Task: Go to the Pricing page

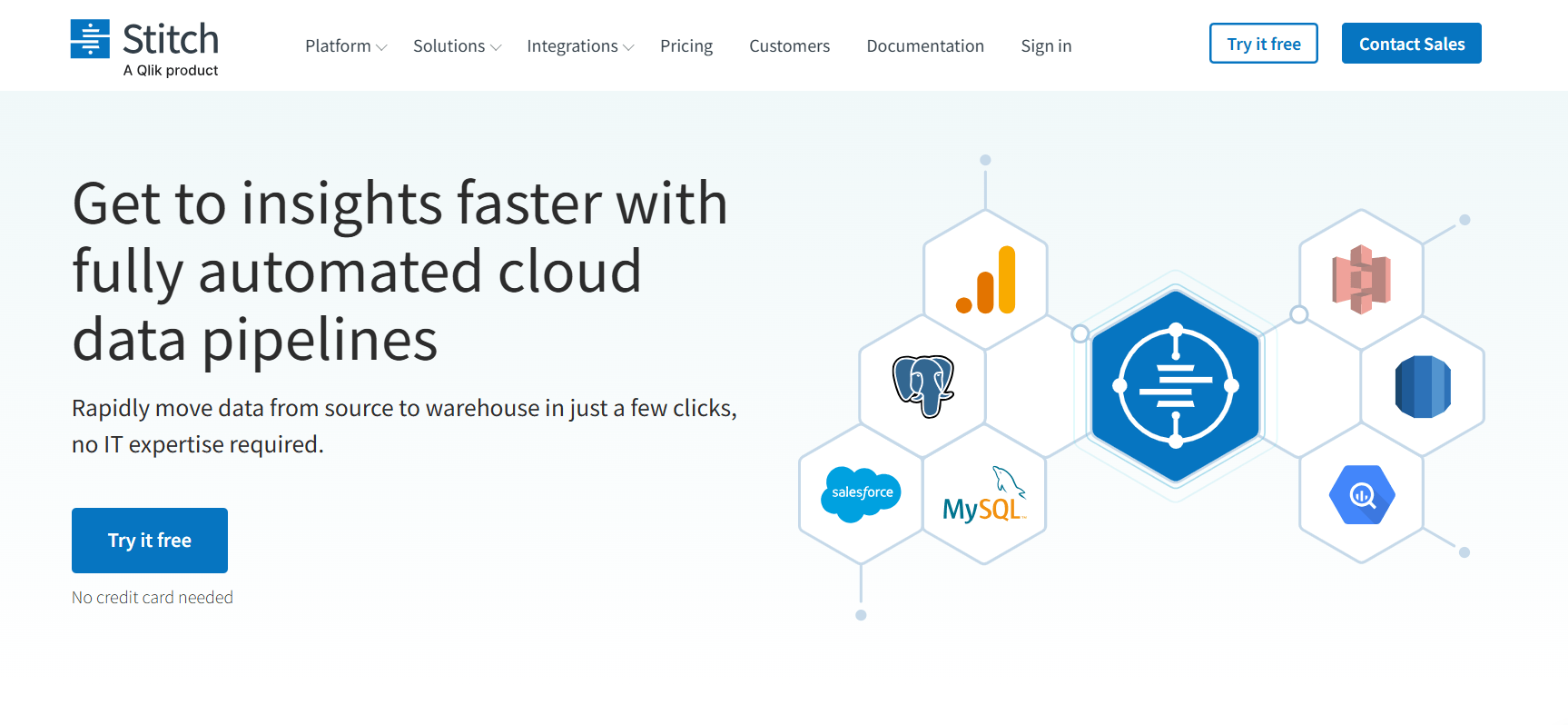Action: [686, 46]
